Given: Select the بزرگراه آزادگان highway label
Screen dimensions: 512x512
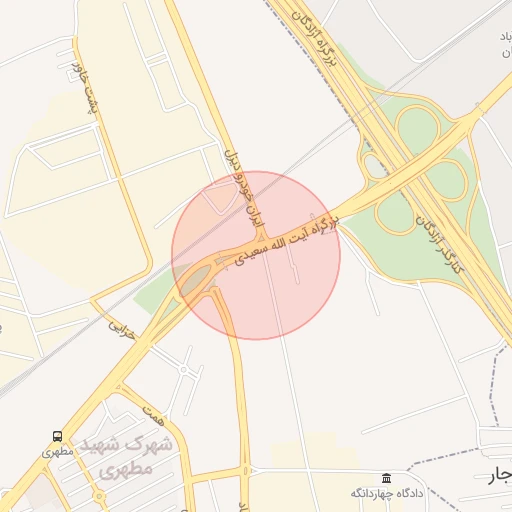Looking at the screenshot, I should coord(314,38).
